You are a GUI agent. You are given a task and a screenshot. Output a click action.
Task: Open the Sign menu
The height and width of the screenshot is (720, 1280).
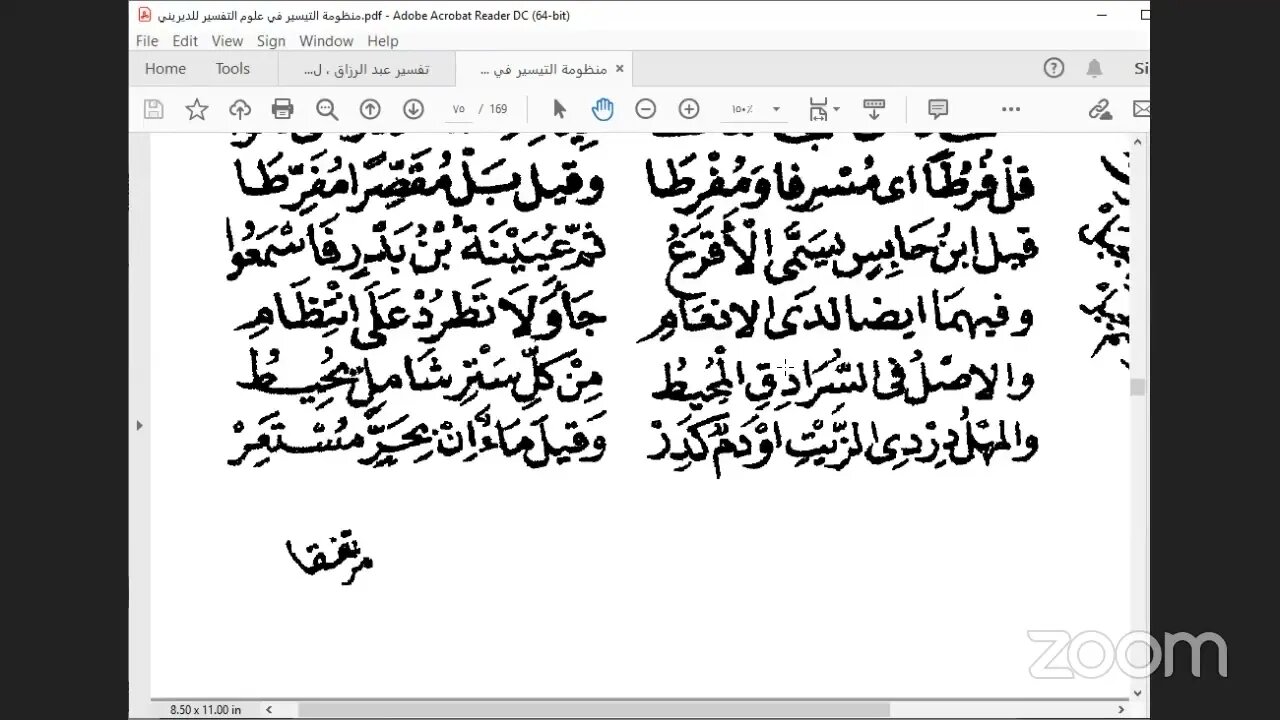coord(271,41)
